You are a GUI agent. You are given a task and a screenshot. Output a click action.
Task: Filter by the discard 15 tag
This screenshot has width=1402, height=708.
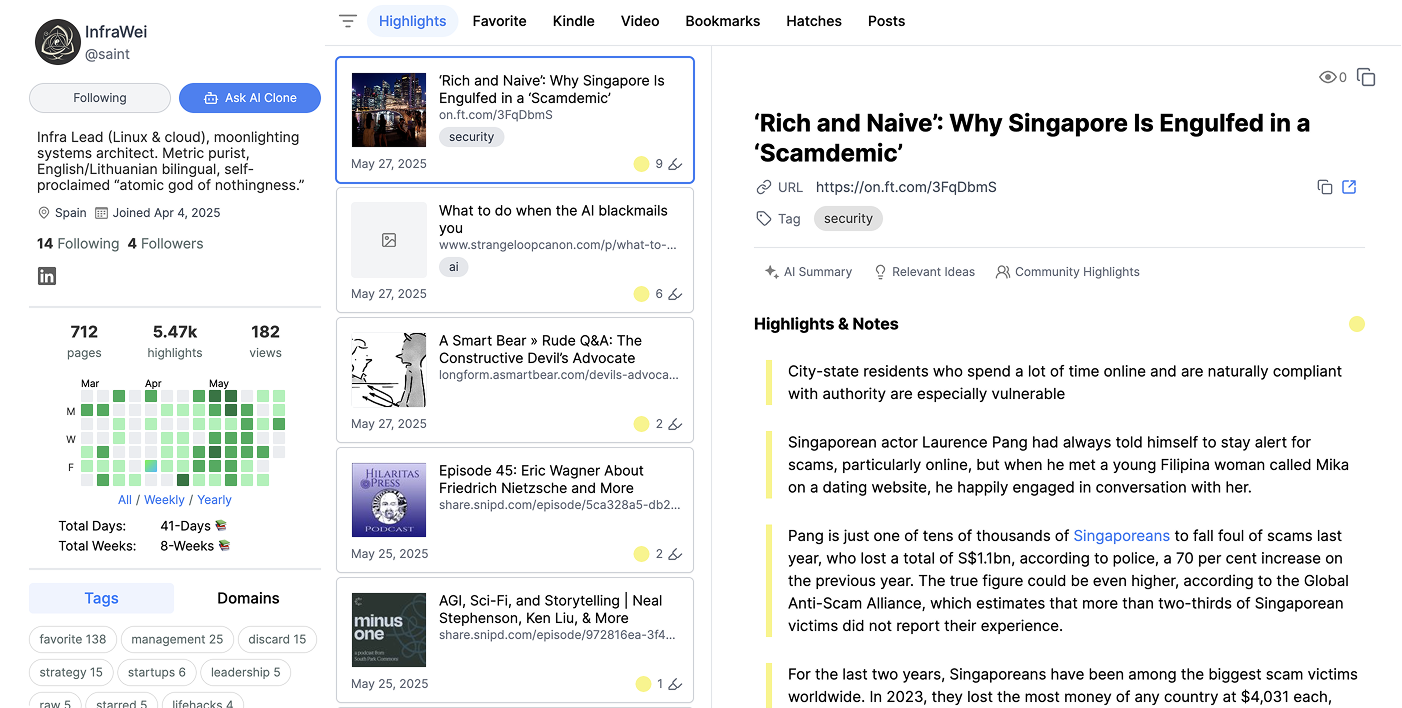[x=277, y=640]
